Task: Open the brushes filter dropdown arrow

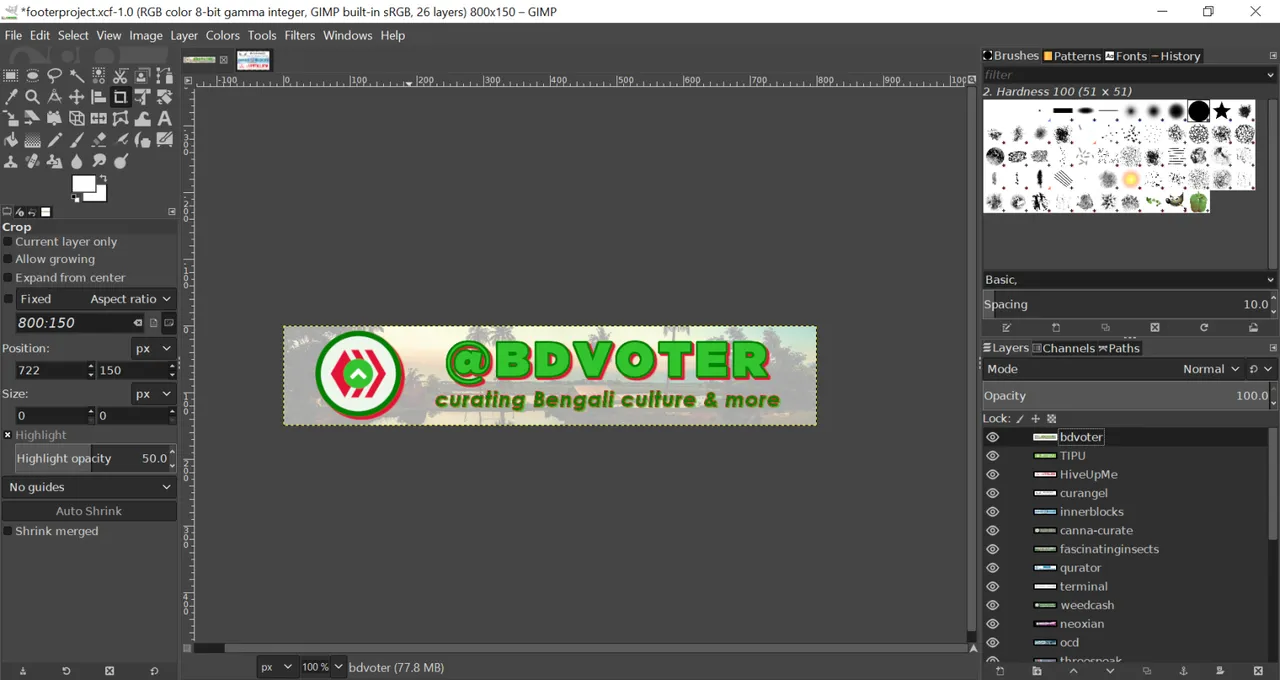Action: point(1271,75)
